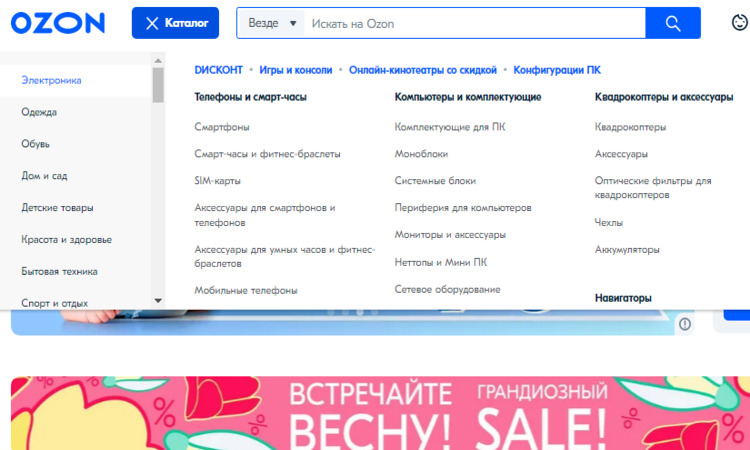This screenshot has height=450, width=750.
Task: Go to Системные блоки subcategory
Action: click(435, 181)
